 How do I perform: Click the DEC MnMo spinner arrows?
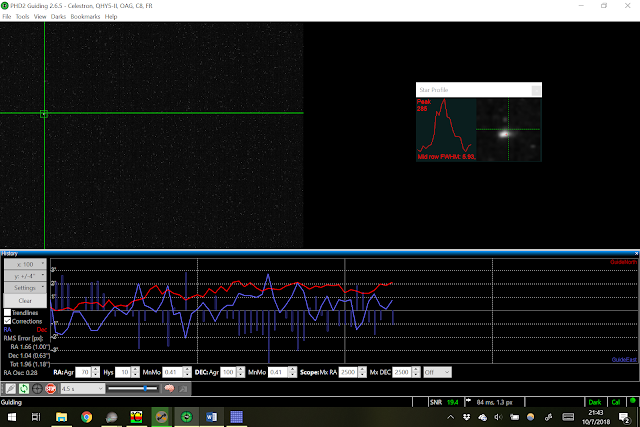[x=292, y=372]
